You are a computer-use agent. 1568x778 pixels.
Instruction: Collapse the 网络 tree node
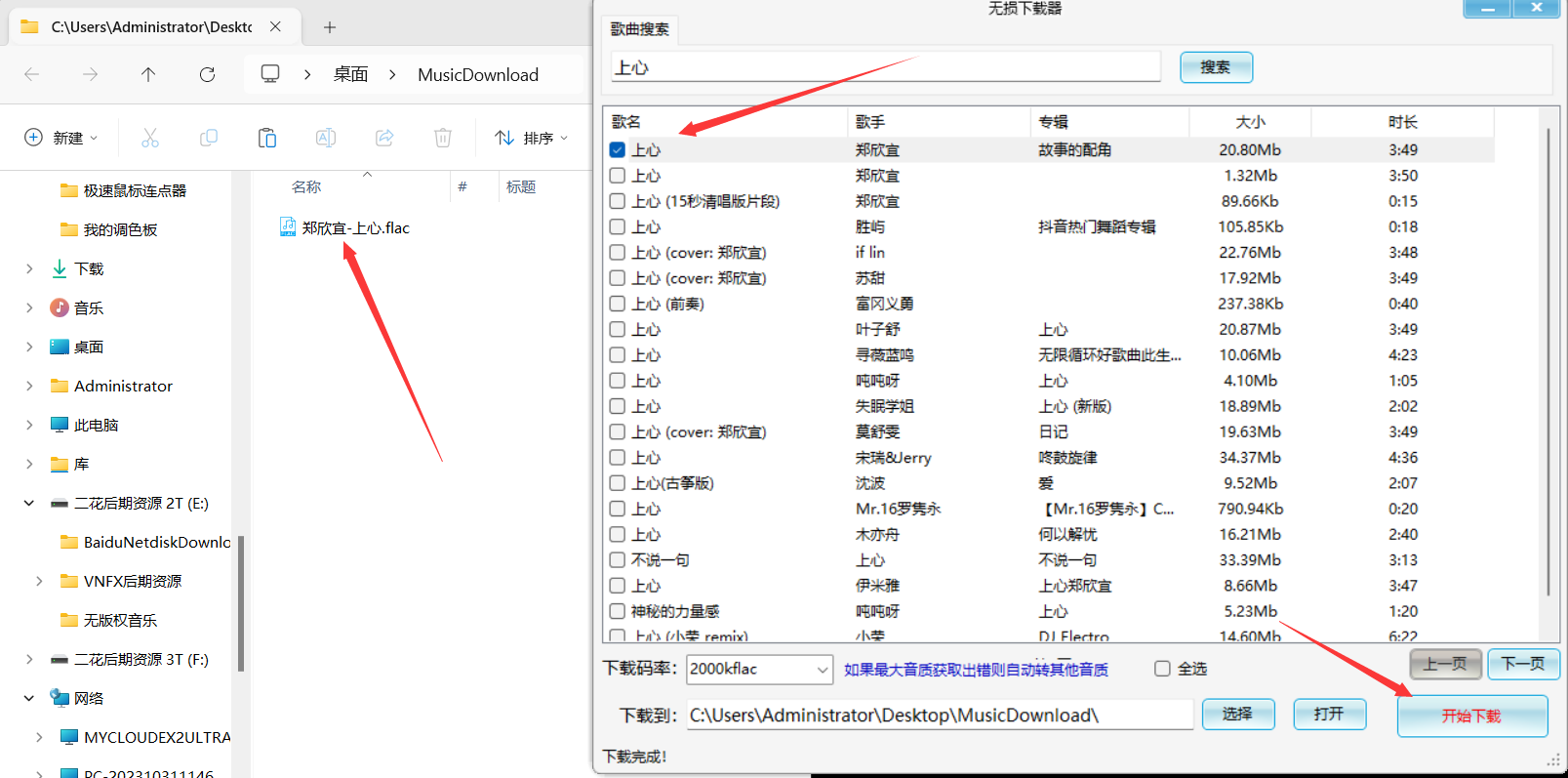coord(29,698)
